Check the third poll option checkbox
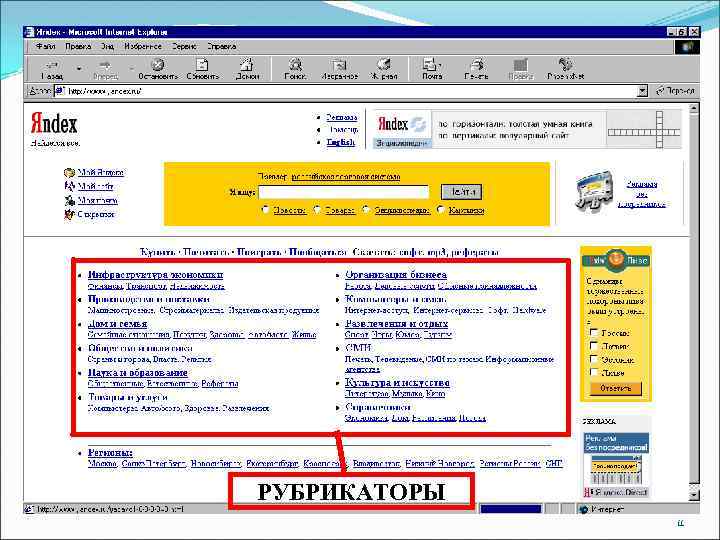Screen dimensions: 720x540 594,359
